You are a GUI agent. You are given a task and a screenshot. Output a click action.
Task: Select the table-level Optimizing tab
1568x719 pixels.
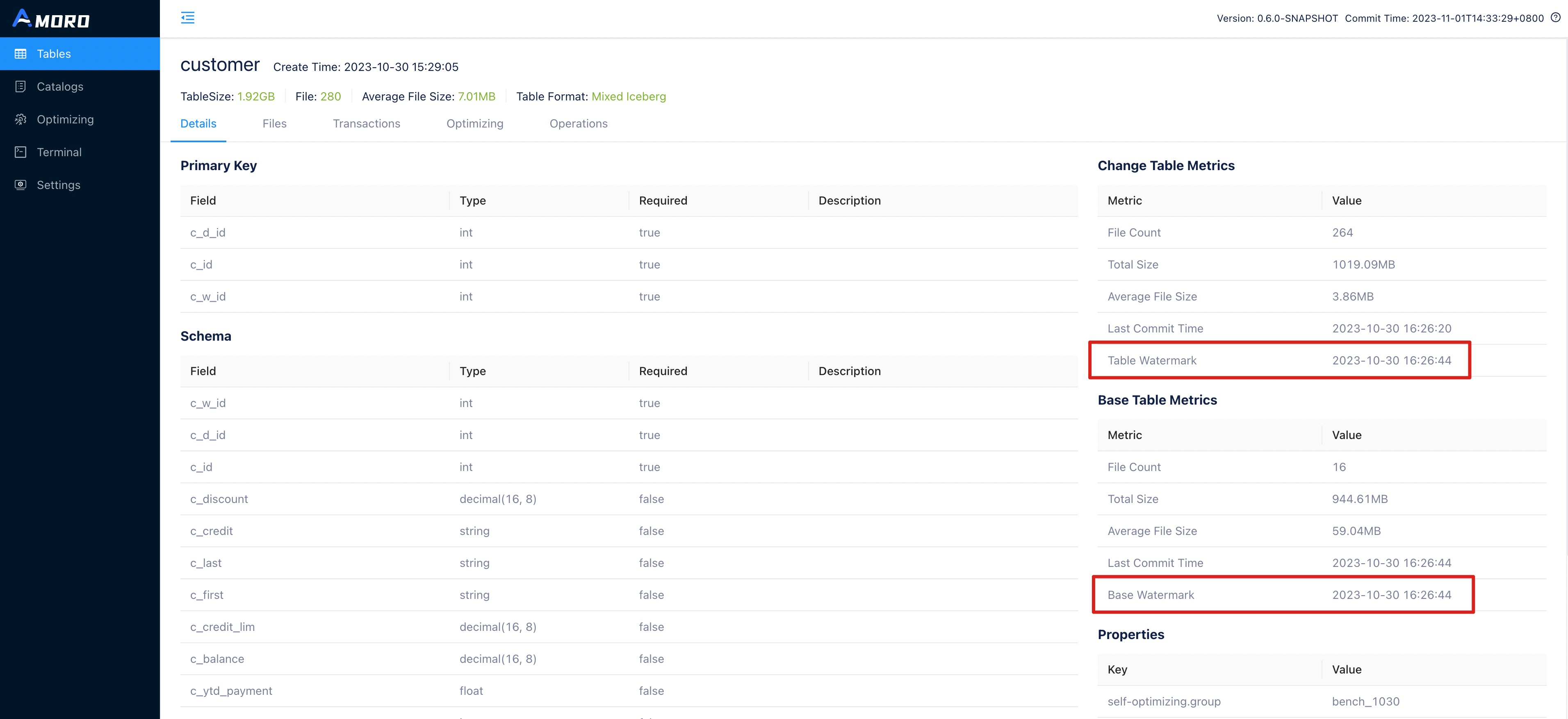click(475, 123)
